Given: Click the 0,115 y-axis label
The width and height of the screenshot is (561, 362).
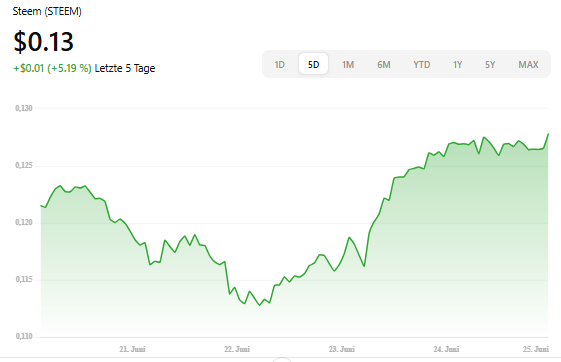Looking at the screenshot, I should point(24,279).
